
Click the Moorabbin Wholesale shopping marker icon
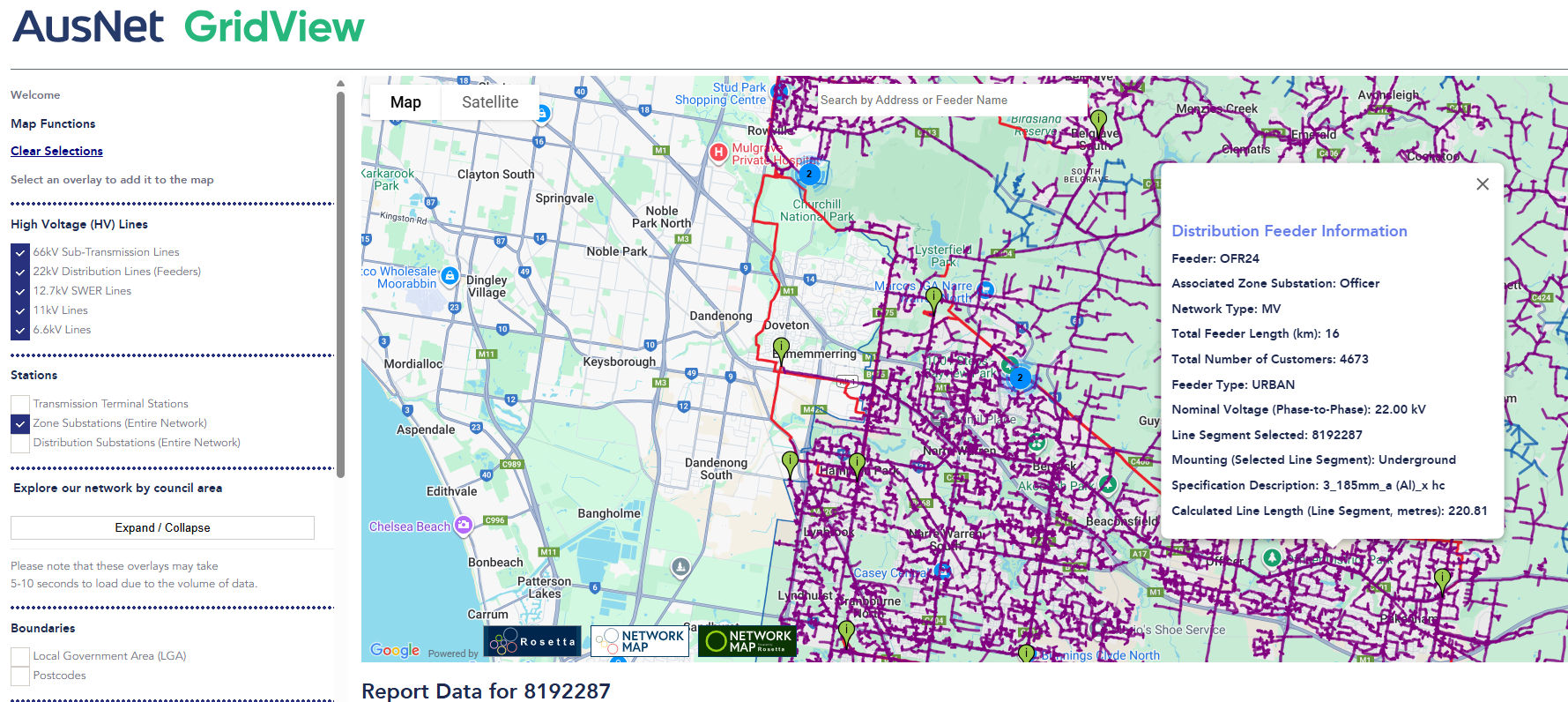pyautogui.click(x=450, y=276)
